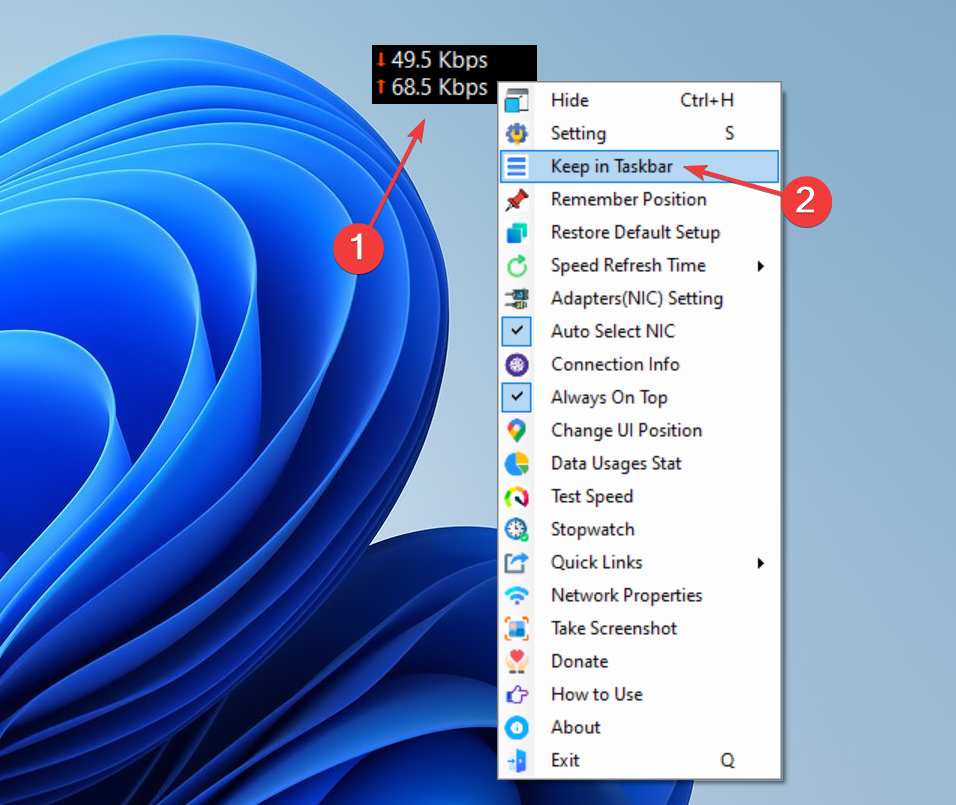Select Test Speed menu entry
Screen dimensions: 956x805
point(640,496)
